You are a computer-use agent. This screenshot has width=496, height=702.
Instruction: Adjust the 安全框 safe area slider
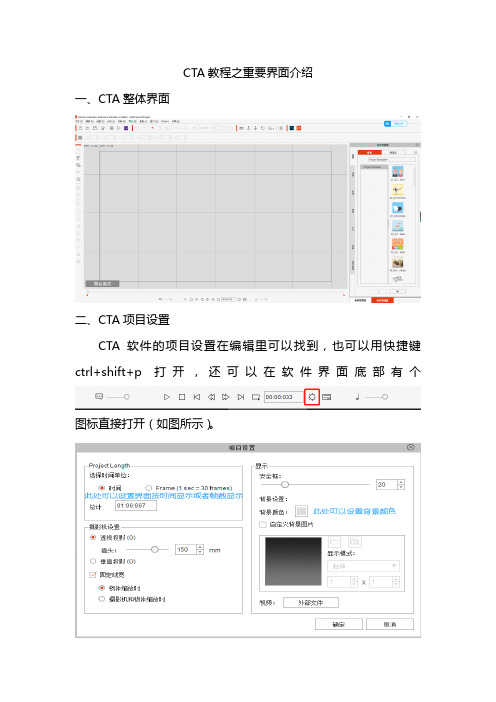point(315,484)
